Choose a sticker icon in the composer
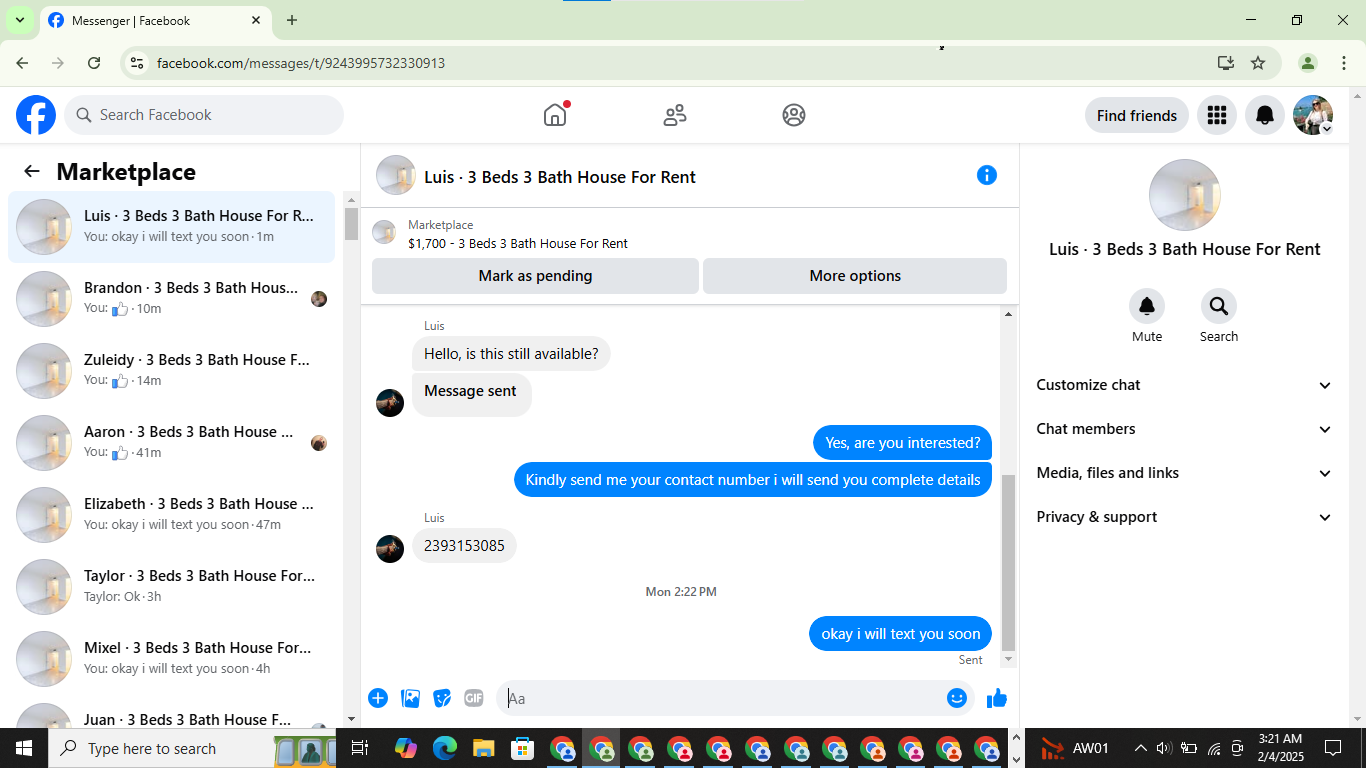The image size is (1366, 768). point(442,698)
